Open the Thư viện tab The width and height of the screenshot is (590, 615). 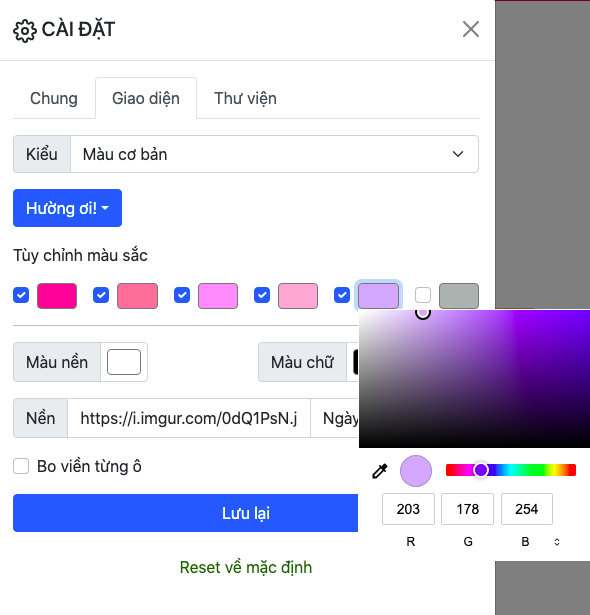pyautogui.click(x=245, y=98)
